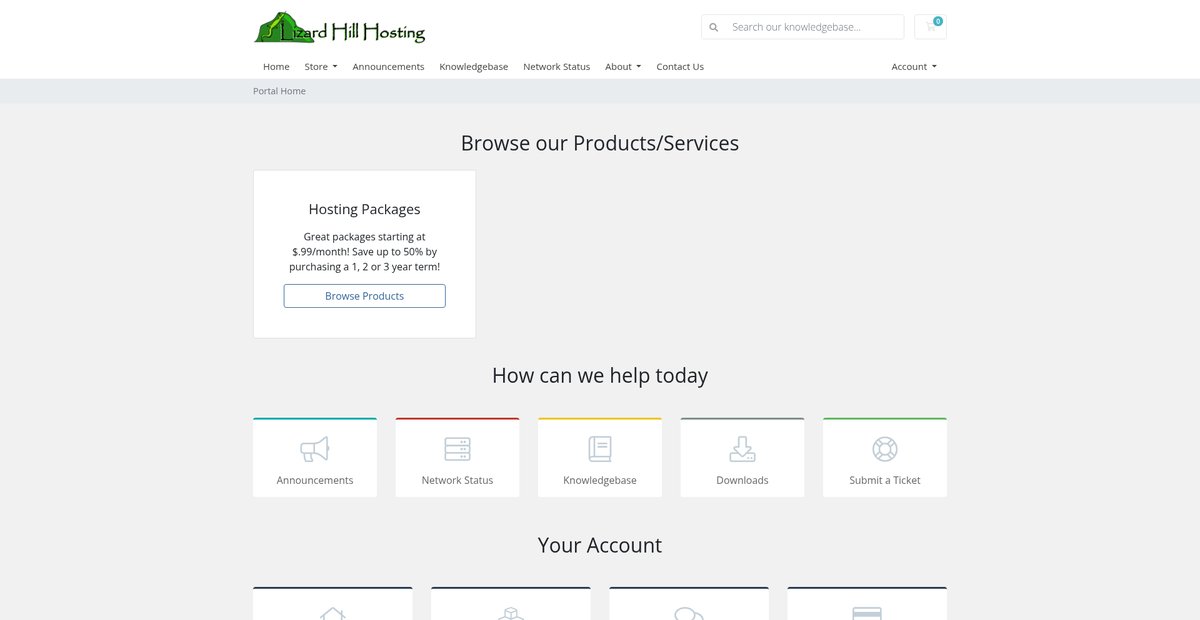Open the shopping cart icon
The image size is (1200, 620).
tap(930, 27)
